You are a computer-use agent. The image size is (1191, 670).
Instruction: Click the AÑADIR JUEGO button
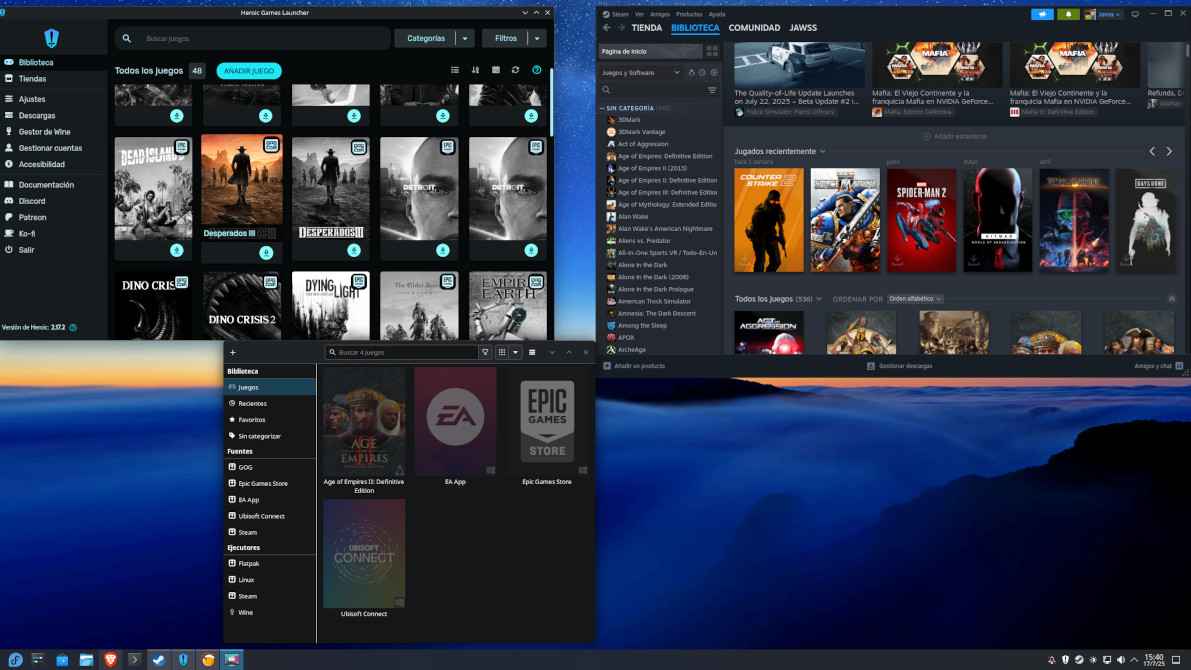click(x=249, y=71)
